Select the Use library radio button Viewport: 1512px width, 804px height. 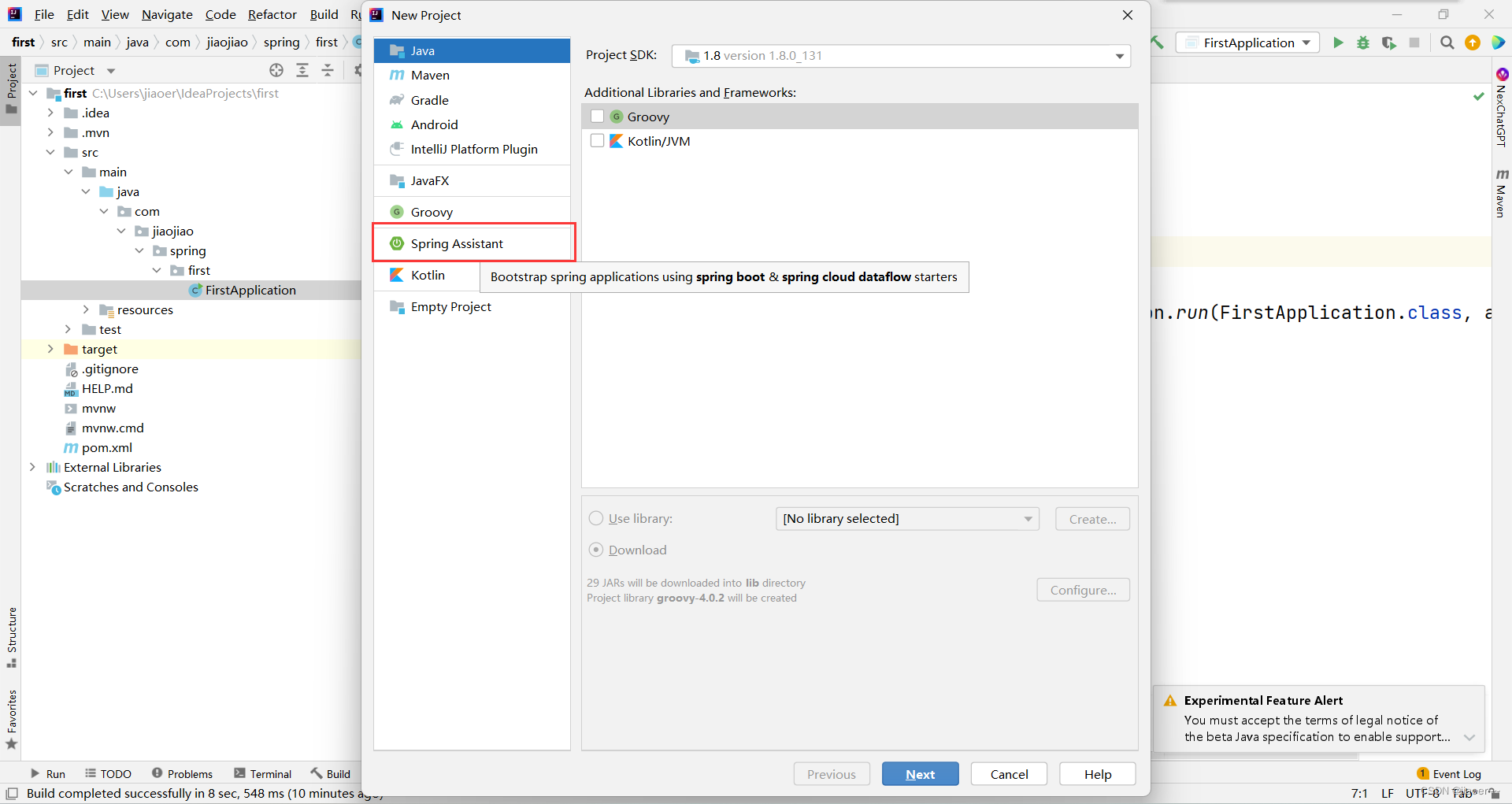coord(596,518)
